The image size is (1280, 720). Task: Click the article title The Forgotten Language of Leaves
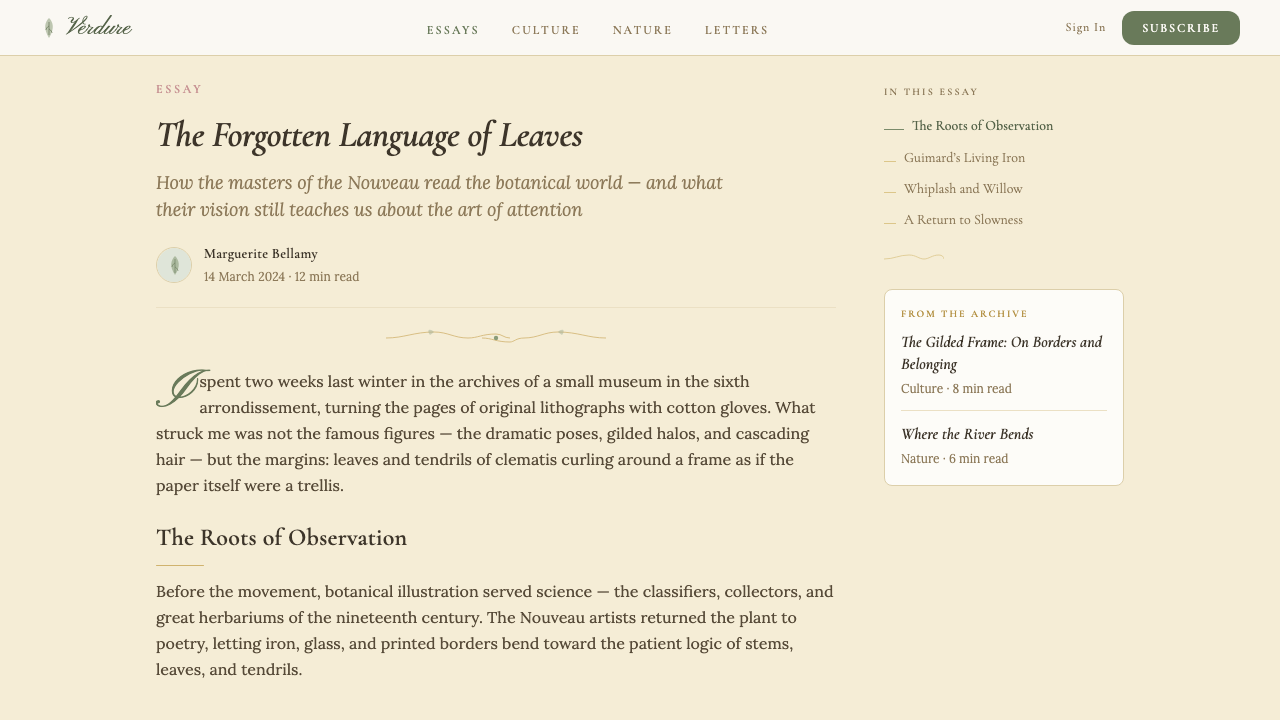coord(369,136)
